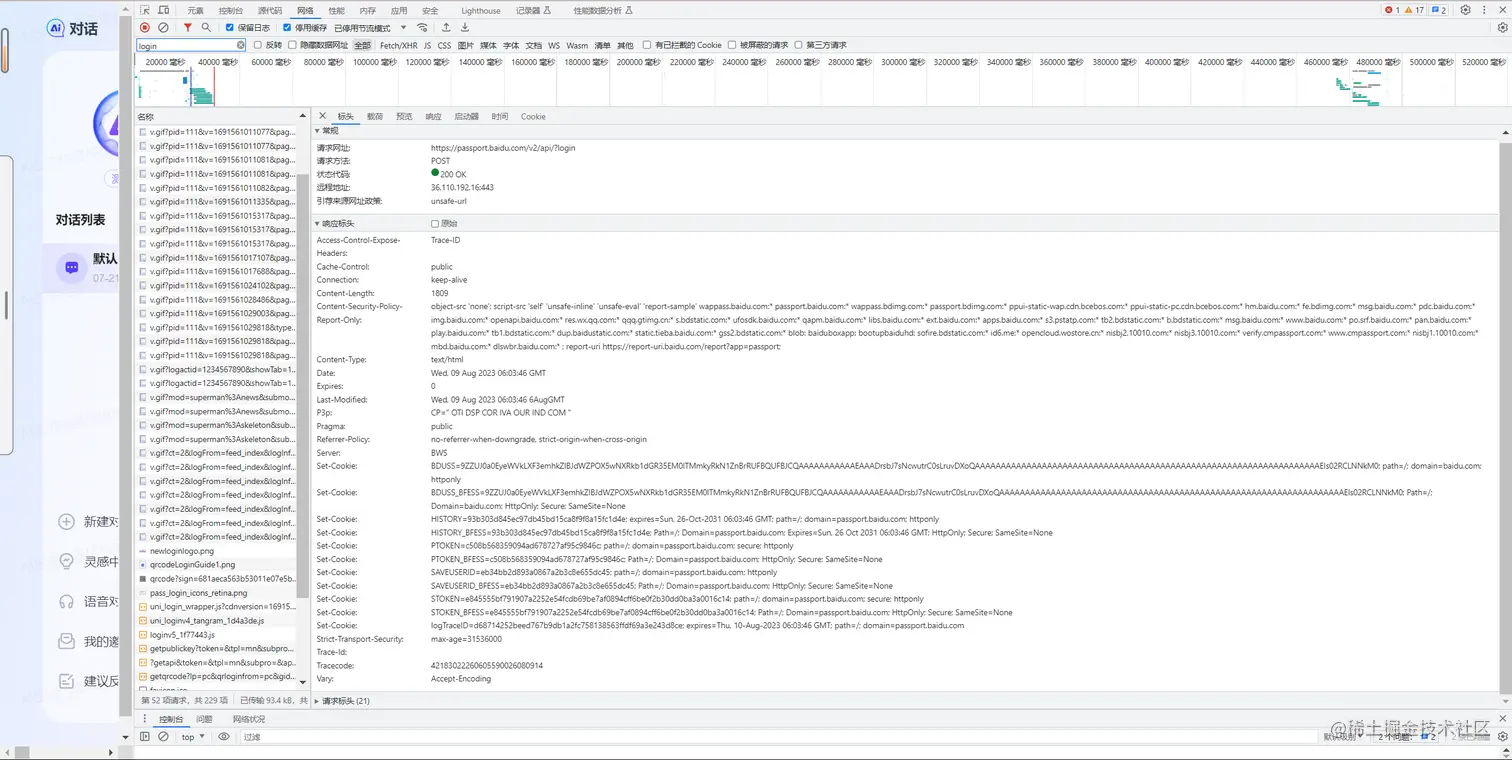Click the blue issues counter badge

tap(1439, 10)
